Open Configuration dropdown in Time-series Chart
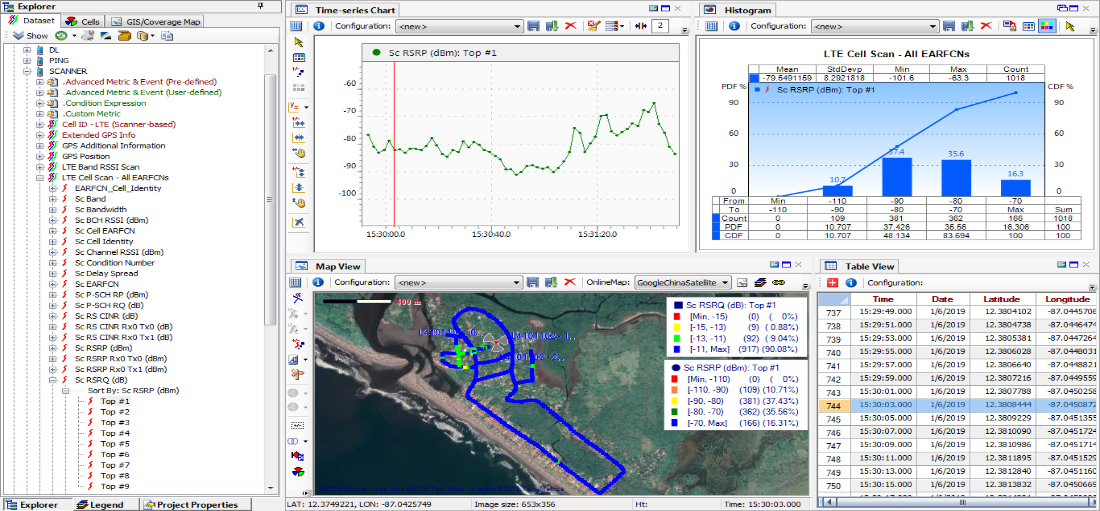Screen dimensions: 1100x511 click(459, 26)
